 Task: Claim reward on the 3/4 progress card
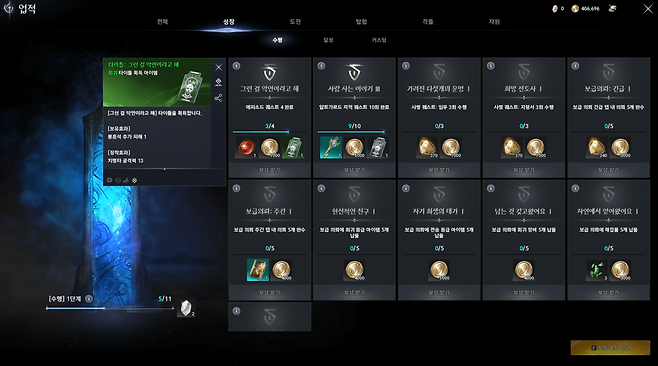[269, 170]
